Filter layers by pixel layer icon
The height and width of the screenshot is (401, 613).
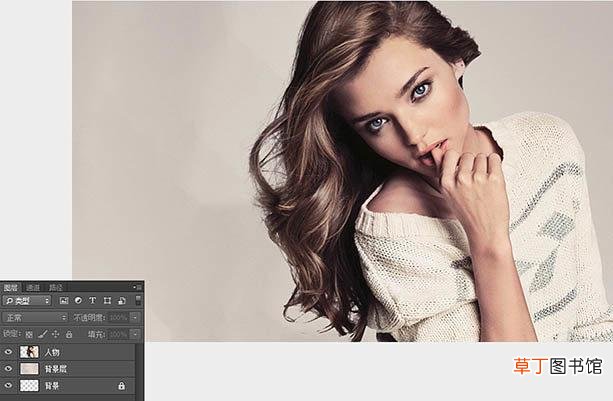tap(64, 301)
